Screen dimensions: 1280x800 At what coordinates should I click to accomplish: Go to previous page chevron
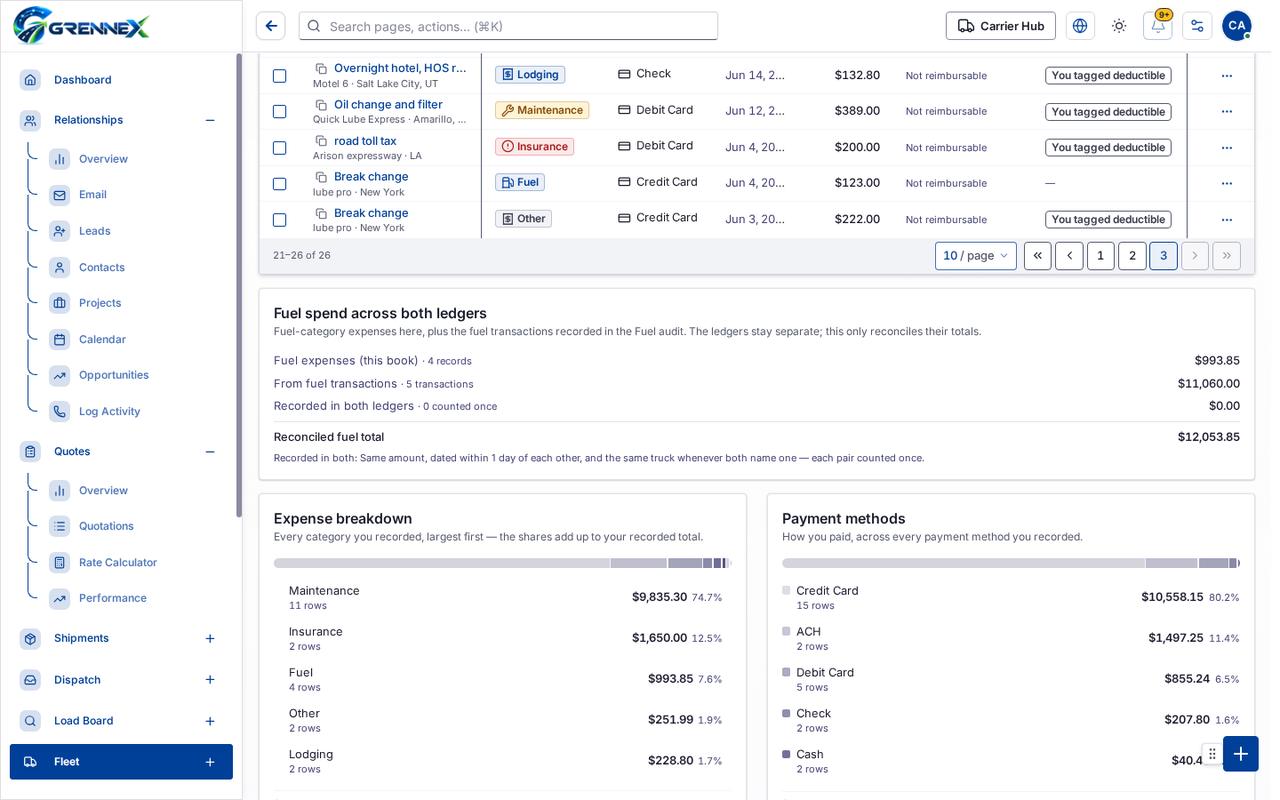(1069, 256)
